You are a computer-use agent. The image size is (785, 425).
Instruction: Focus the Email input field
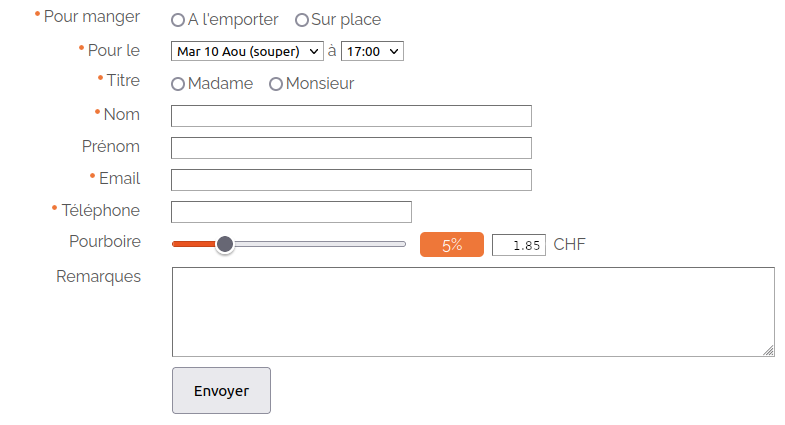pyautogui.click(x=351, y=180)
